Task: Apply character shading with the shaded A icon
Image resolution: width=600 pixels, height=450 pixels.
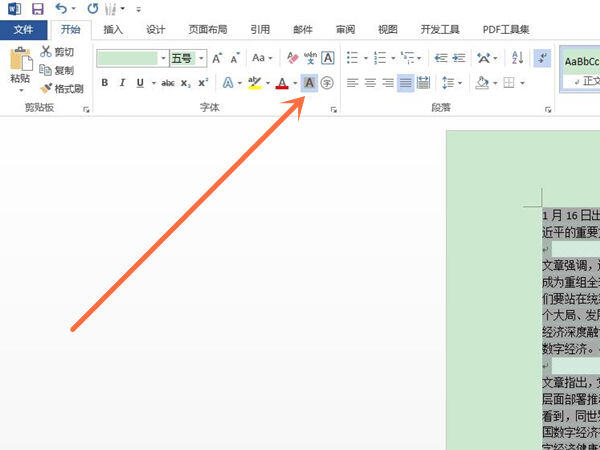Action: 309,83
